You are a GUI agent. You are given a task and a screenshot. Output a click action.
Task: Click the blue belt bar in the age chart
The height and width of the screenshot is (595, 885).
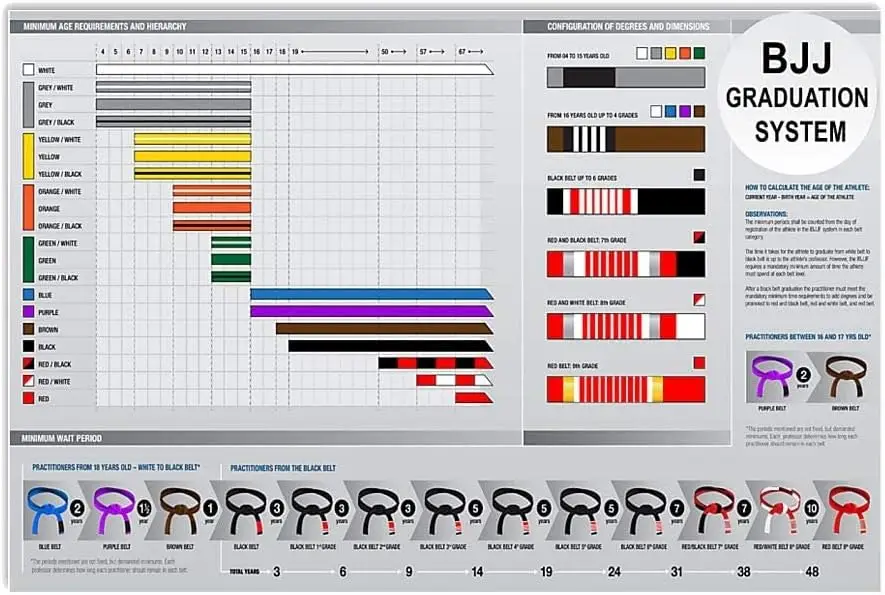click(372, 294)
